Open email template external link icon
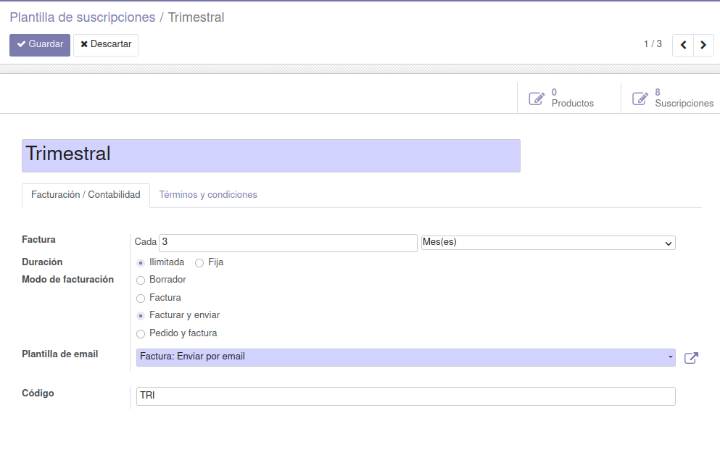 point(691,358)
